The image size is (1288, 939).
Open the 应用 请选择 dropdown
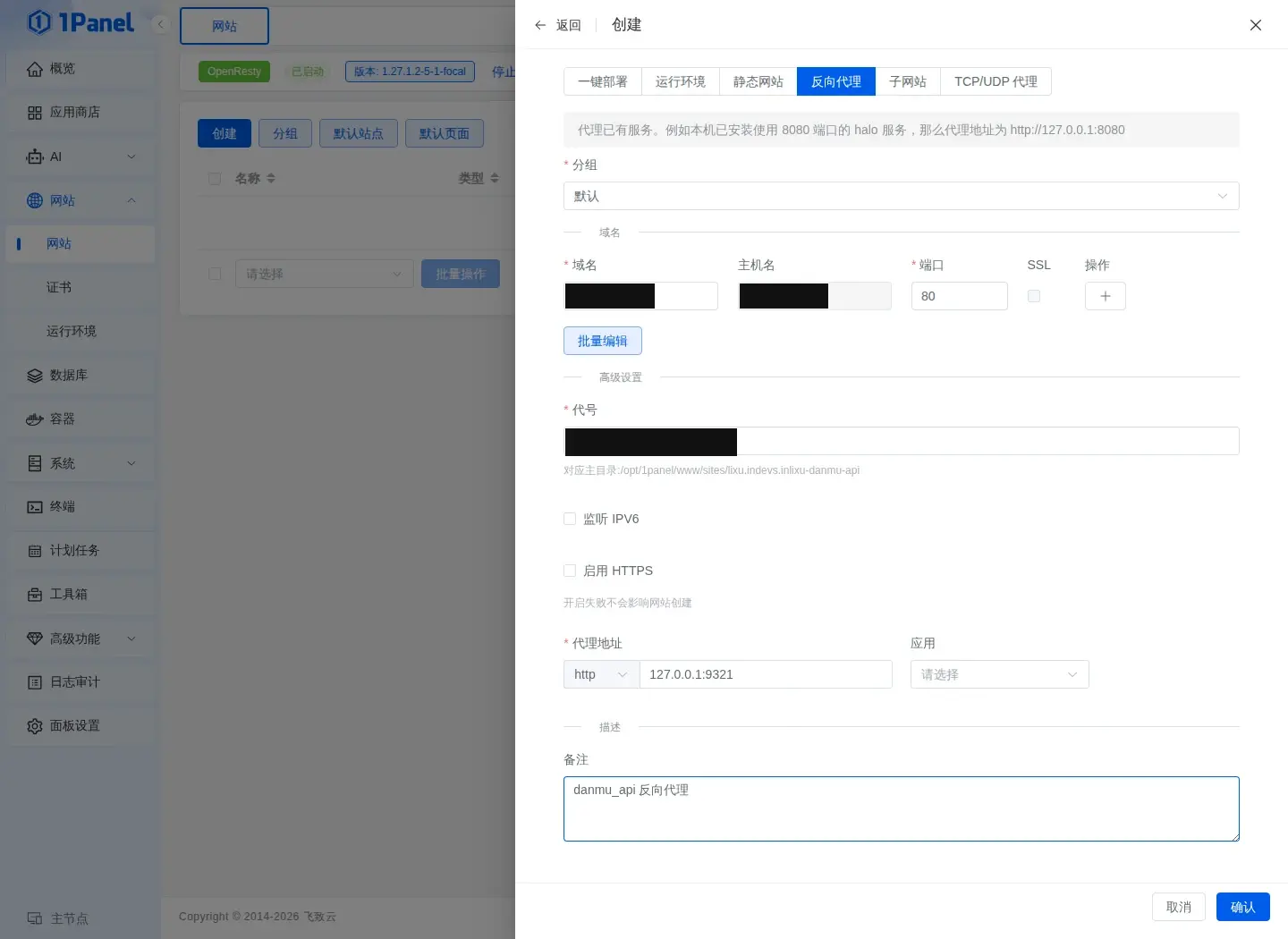1000,674
